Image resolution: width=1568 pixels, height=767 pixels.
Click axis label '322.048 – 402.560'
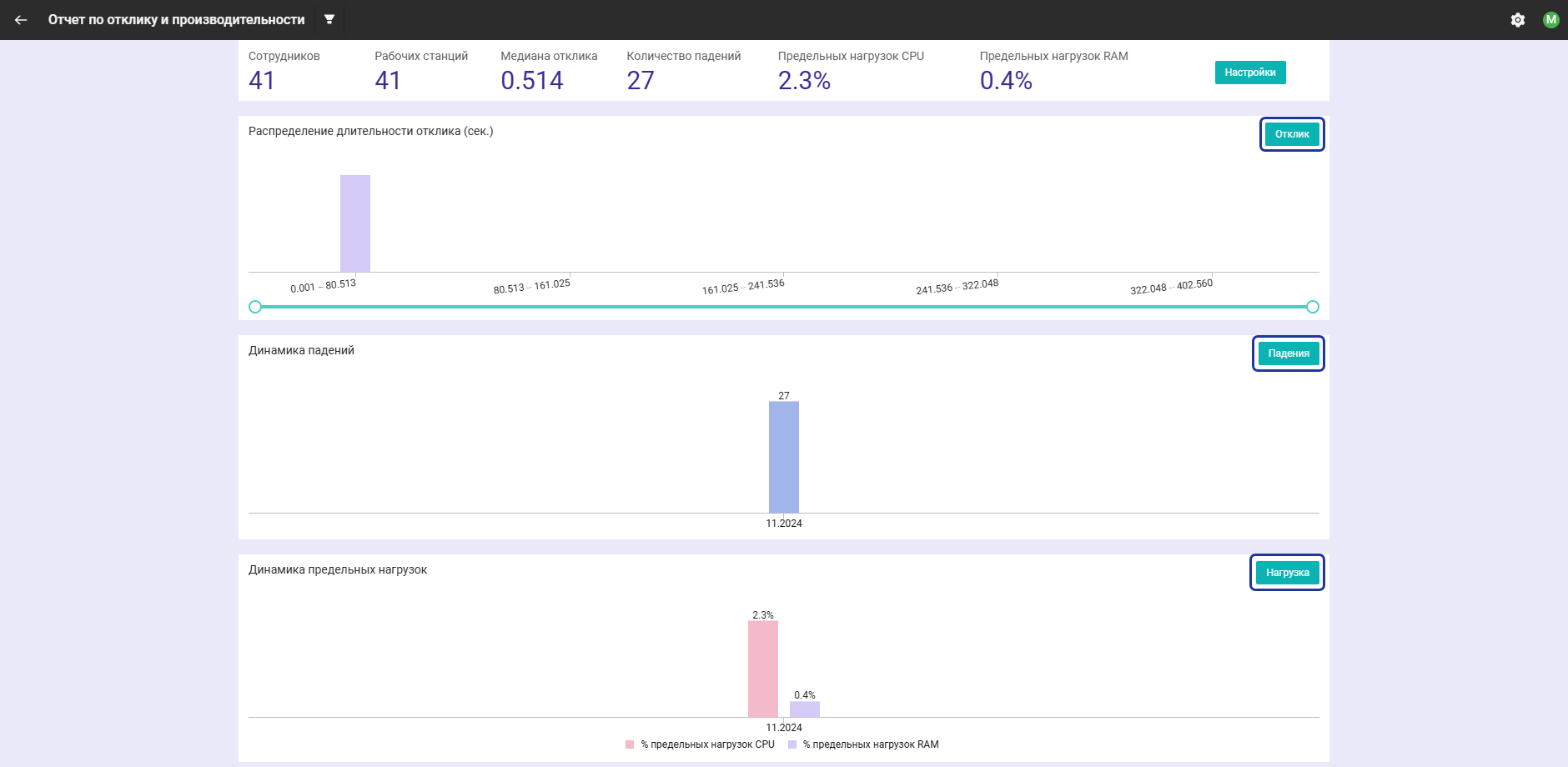click(1172, 286)
